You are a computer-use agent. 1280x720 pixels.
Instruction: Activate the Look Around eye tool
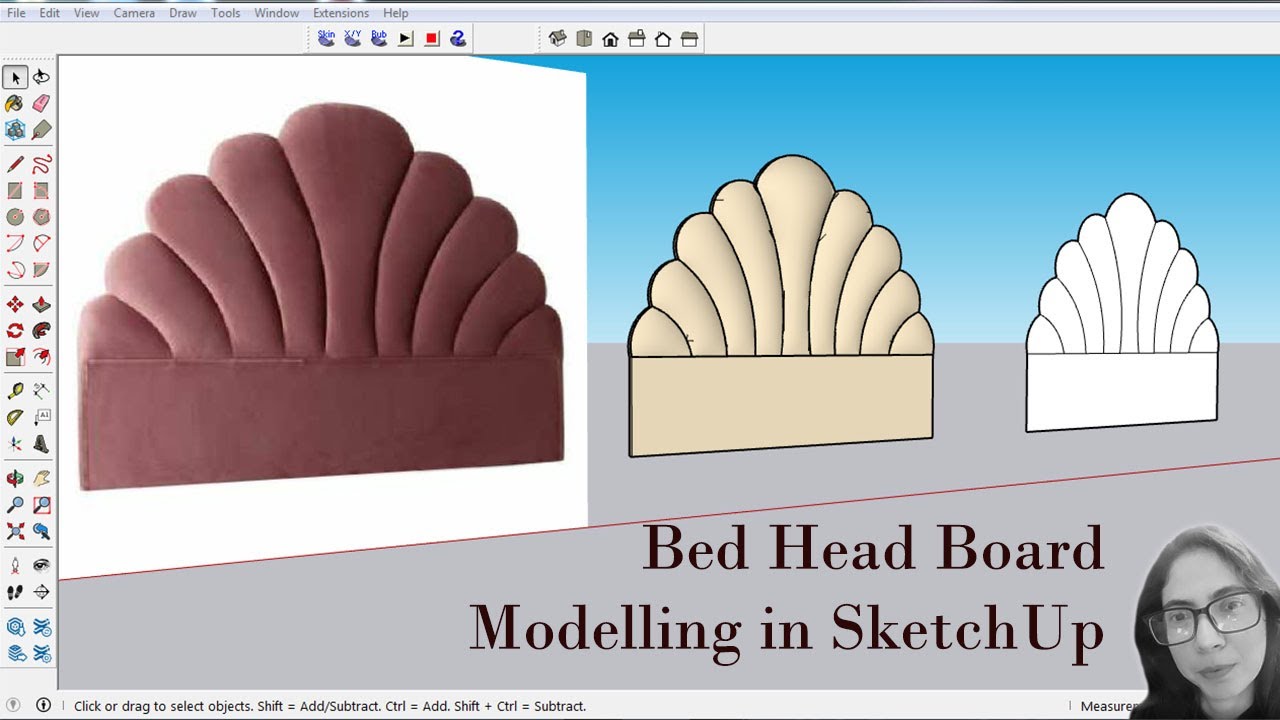tap(41, 566)
